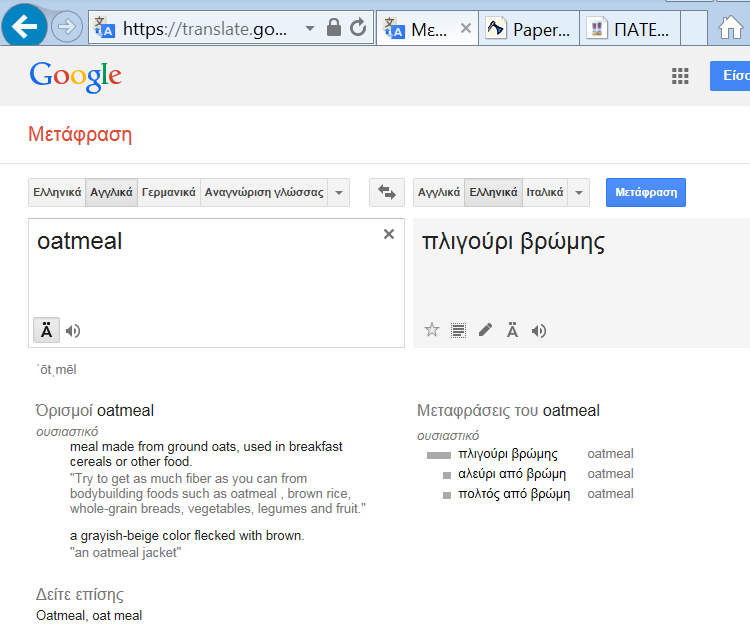Click the ΠΑΤΕ... tab favicon
The width and height of the screenshot is (750, 630).
pyautogui.click(x=596, y=28)
